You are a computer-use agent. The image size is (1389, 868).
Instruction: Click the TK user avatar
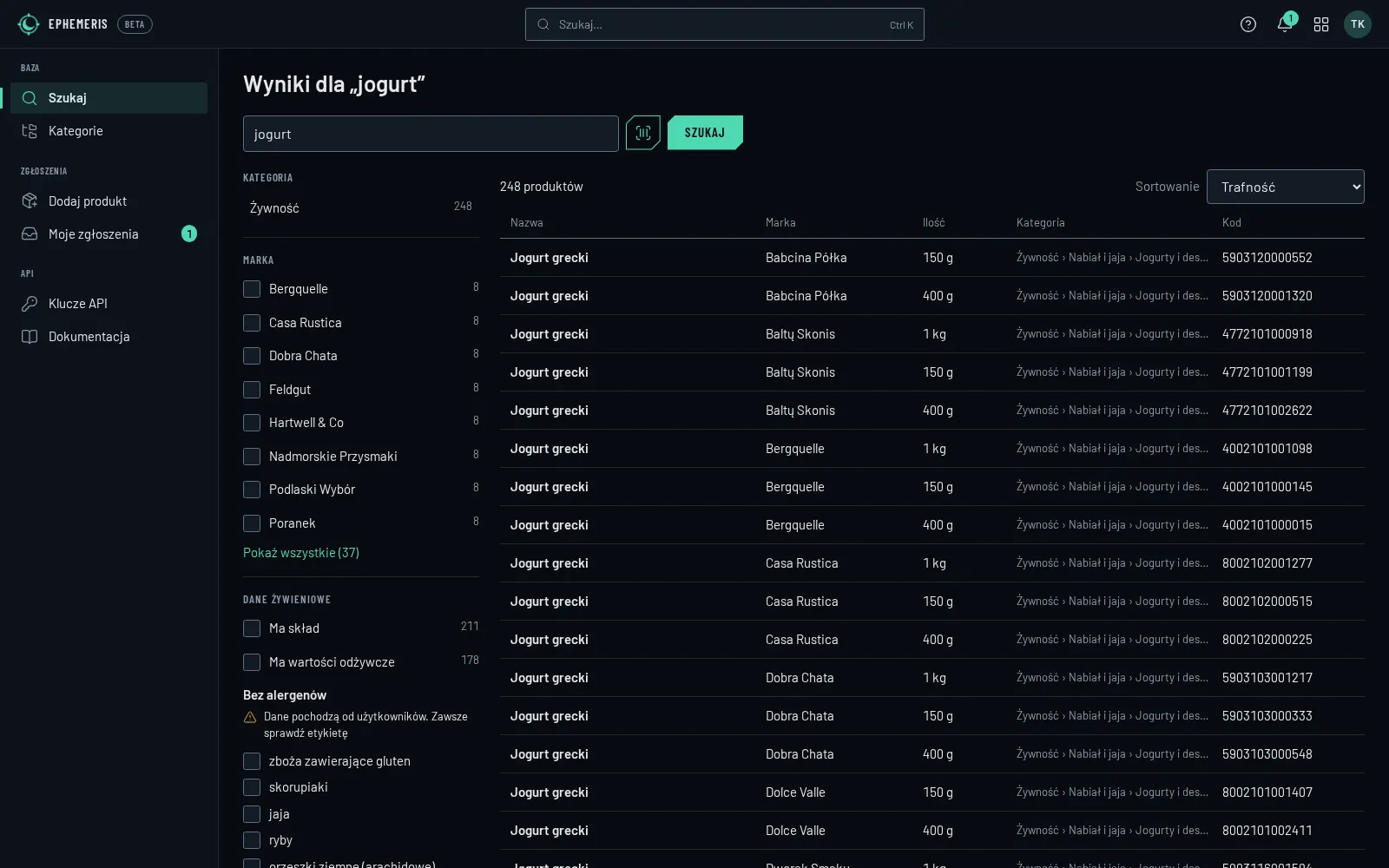point(1358,24)
